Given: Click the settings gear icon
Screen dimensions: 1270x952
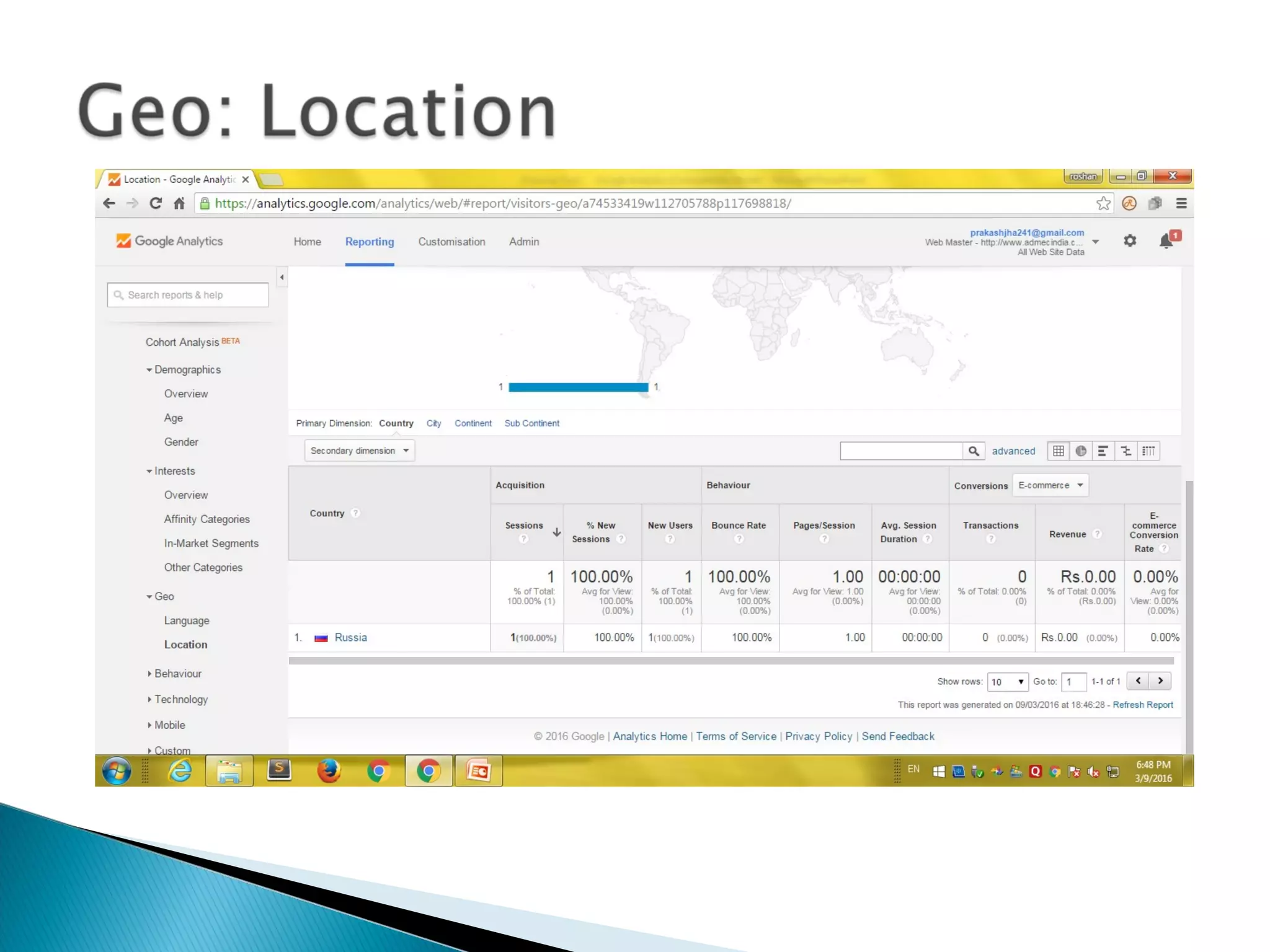Looking at the screenshot, I should (x=1130, y=240).
